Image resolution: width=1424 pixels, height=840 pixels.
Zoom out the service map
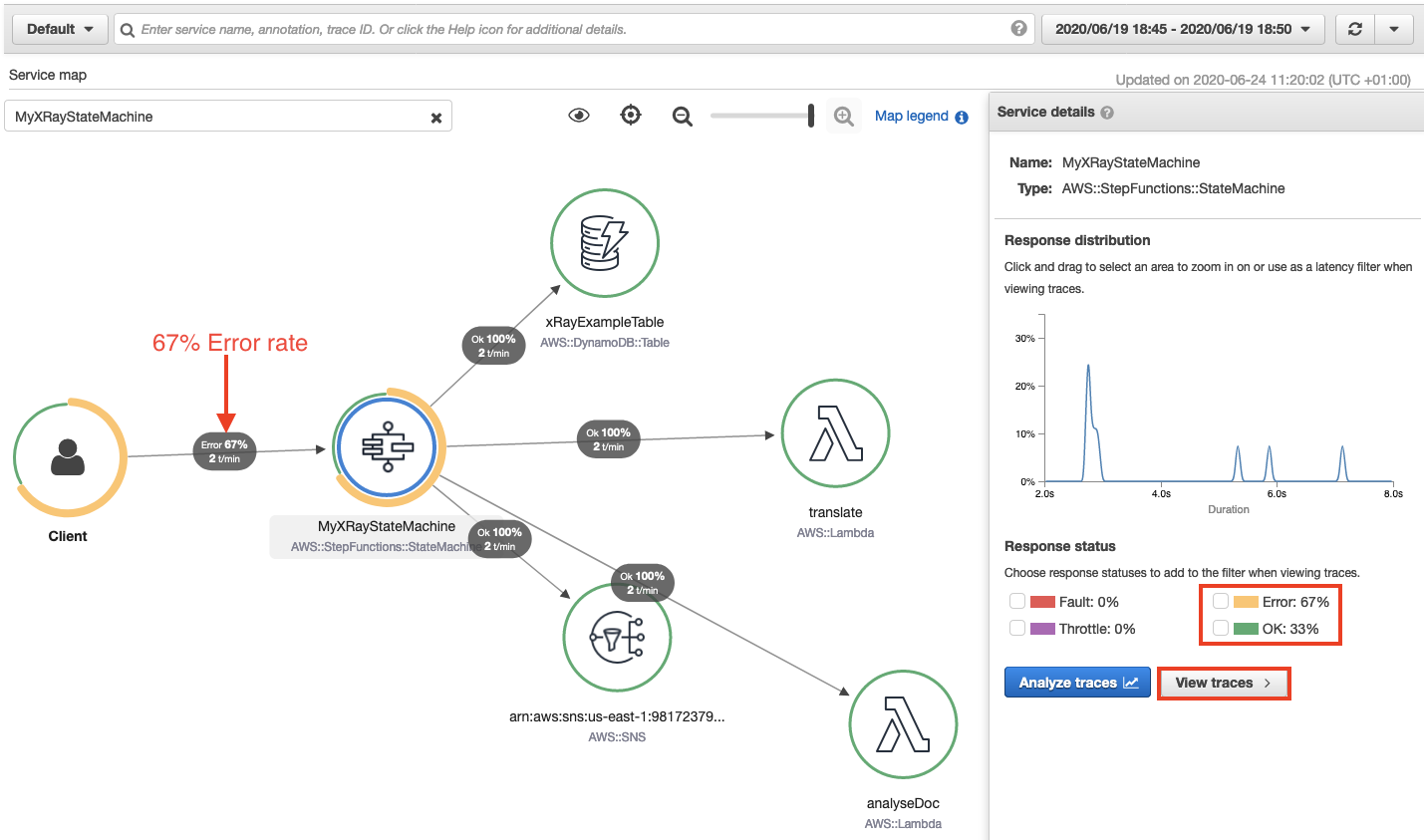coord(683,117)
